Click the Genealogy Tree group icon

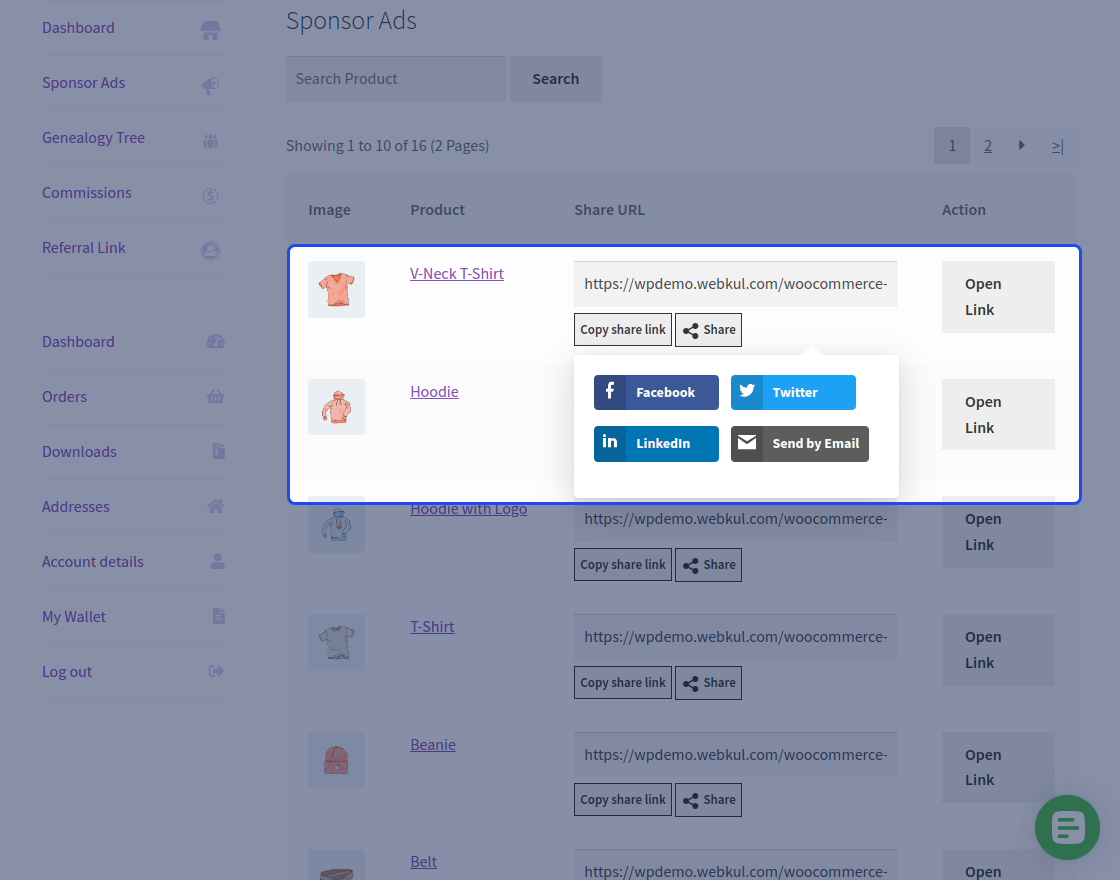tap(210, 140)
